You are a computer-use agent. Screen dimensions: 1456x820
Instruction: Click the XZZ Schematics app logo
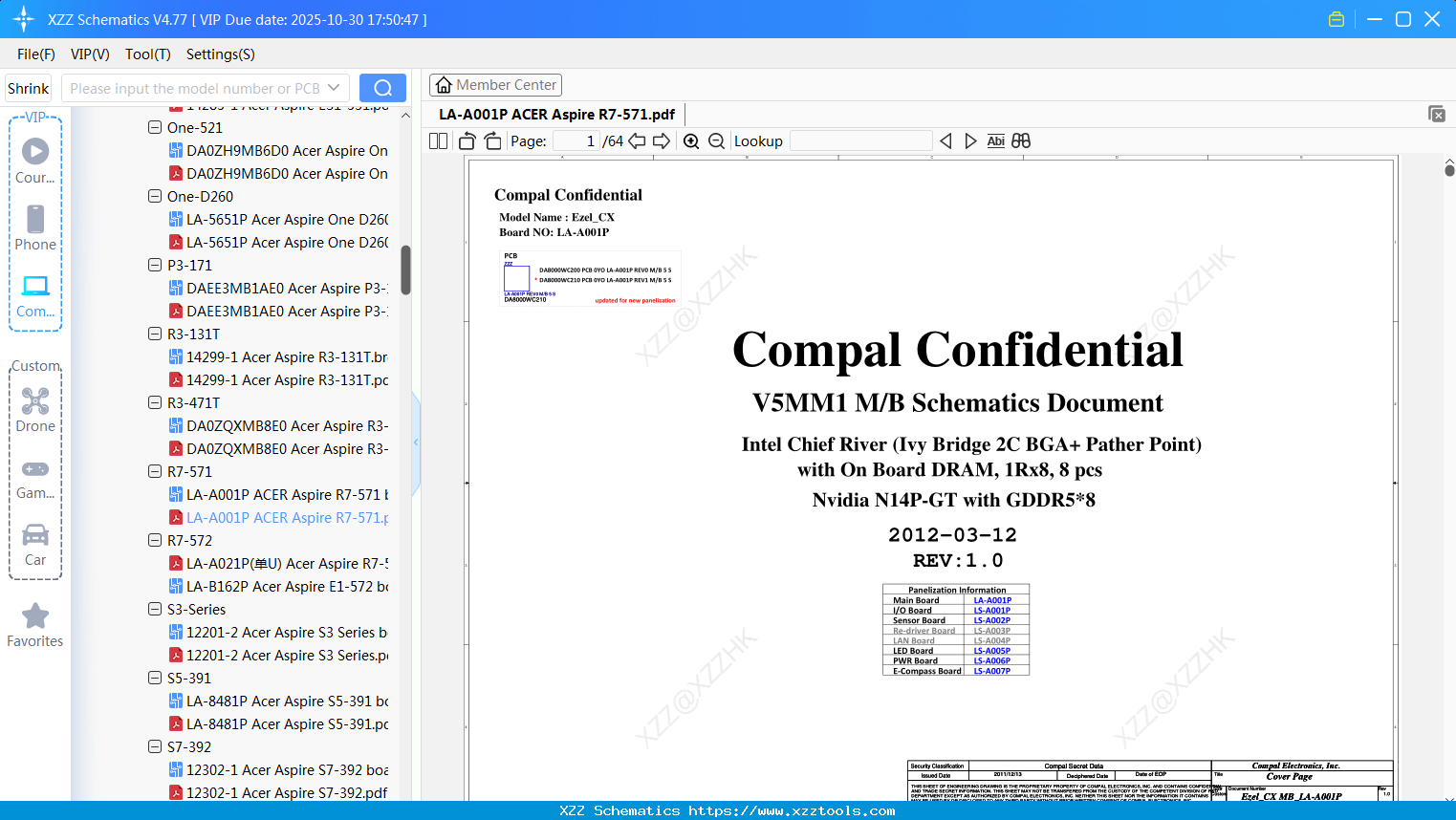tap(23, 19)
